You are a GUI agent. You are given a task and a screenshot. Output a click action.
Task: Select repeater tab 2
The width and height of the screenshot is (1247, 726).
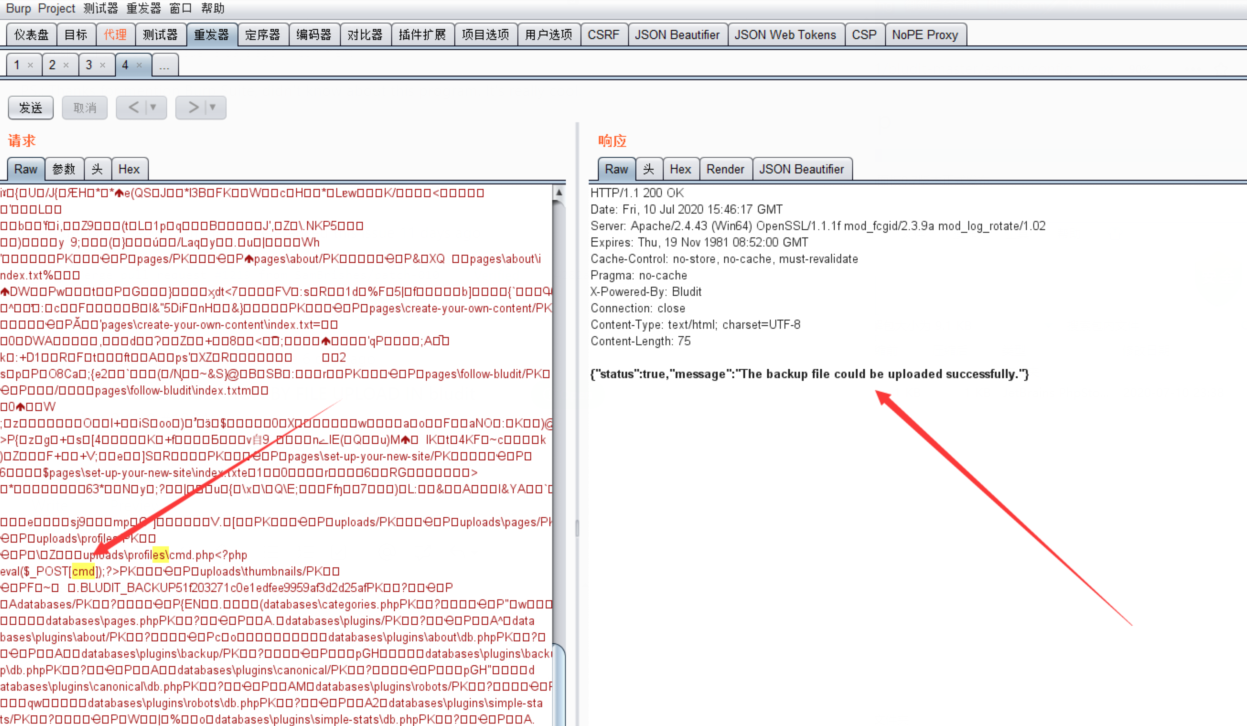click(51, 65)
